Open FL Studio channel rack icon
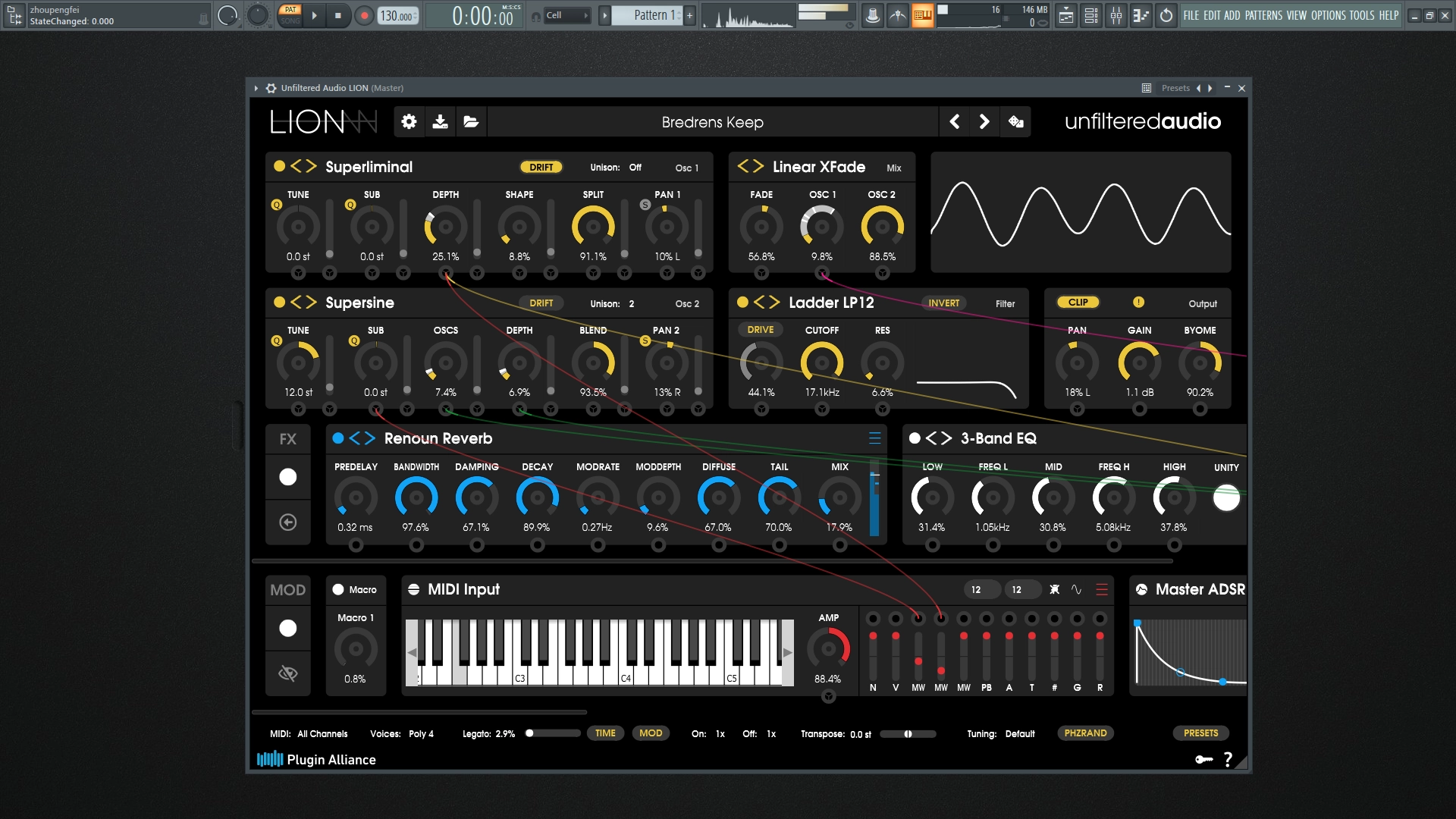Image resolution: width=1456 pixels, height=819 pixels. coord(1091,15)
